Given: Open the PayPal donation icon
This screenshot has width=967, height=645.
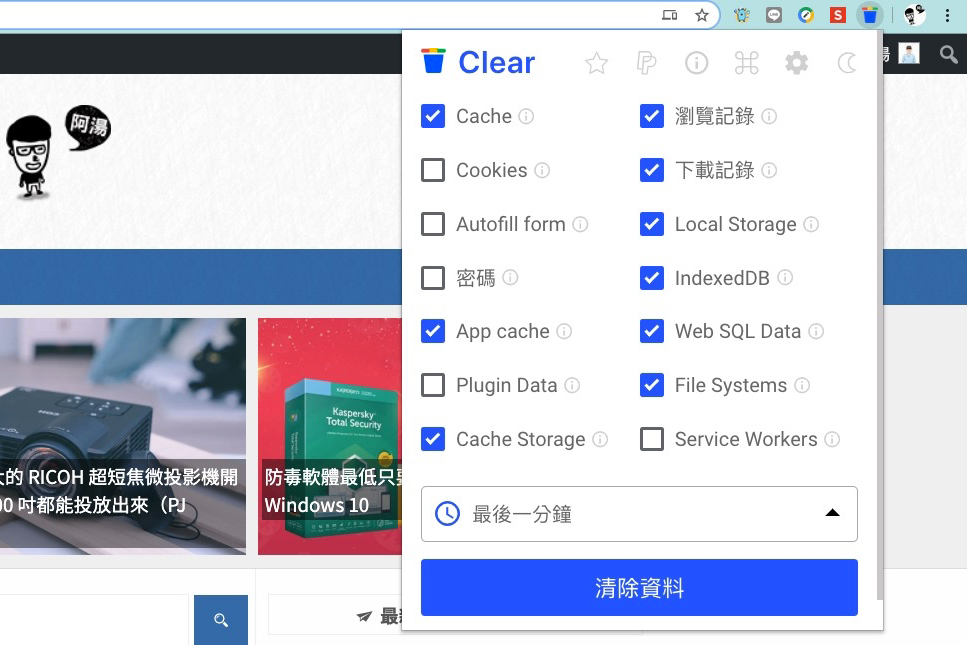Looking at the screenshot, I should coord(647,62).
